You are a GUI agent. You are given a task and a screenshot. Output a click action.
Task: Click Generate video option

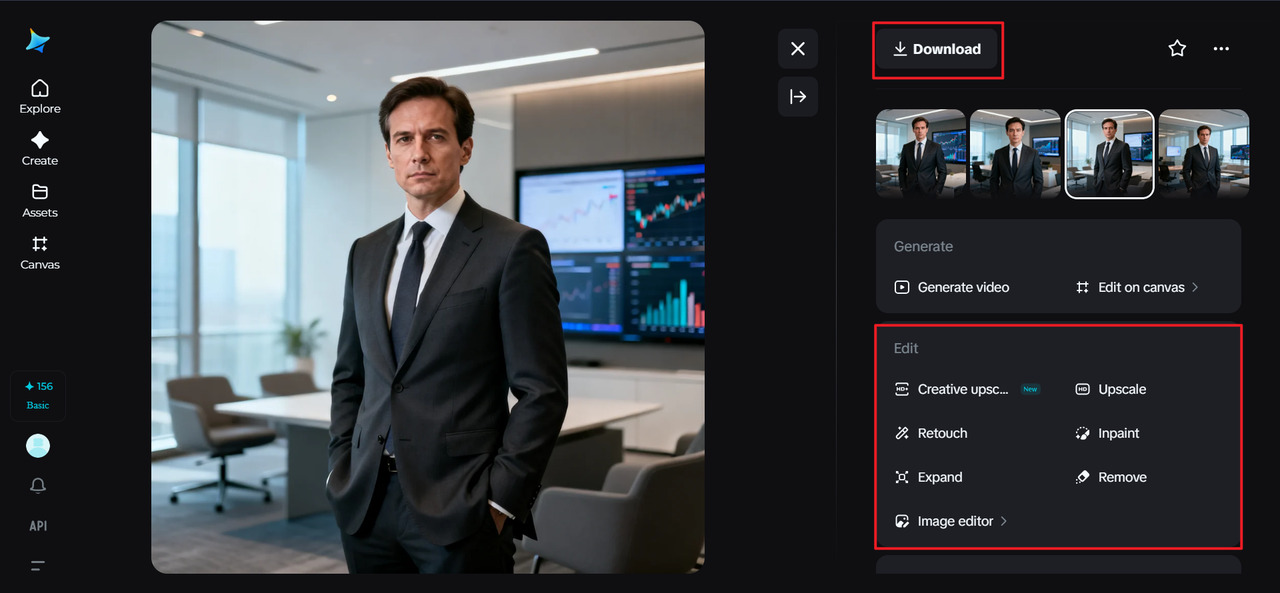click(x=952, y=287)
